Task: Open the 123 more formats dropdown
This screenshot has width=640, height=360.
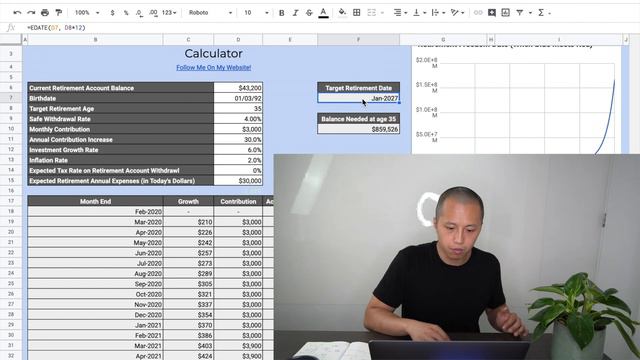Action: (169, 13)
